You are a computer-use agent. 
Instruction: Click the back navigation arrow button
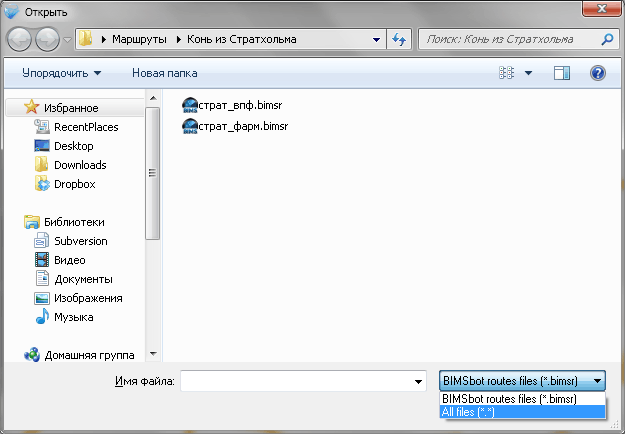21,40
